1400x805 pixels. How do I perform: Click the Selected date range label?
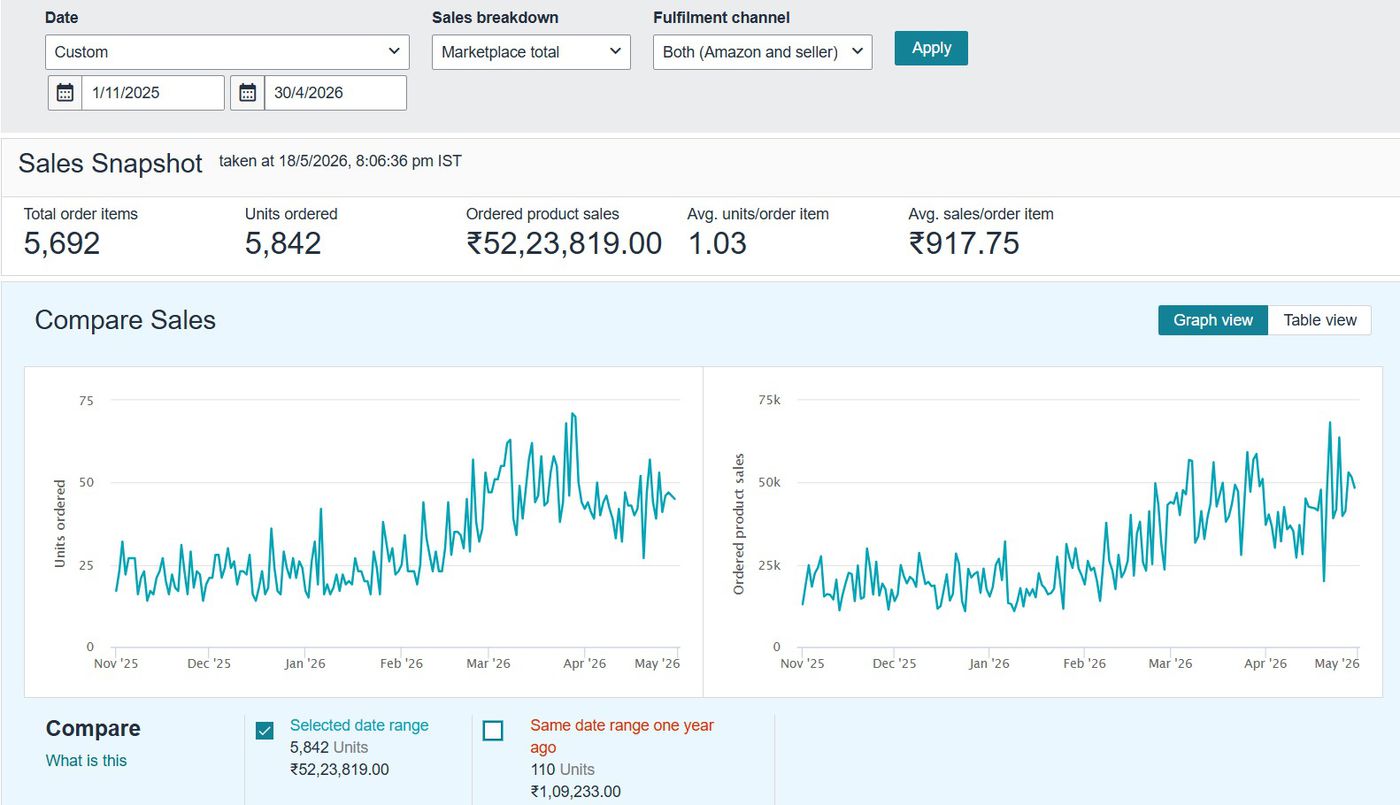coord(359,726)
